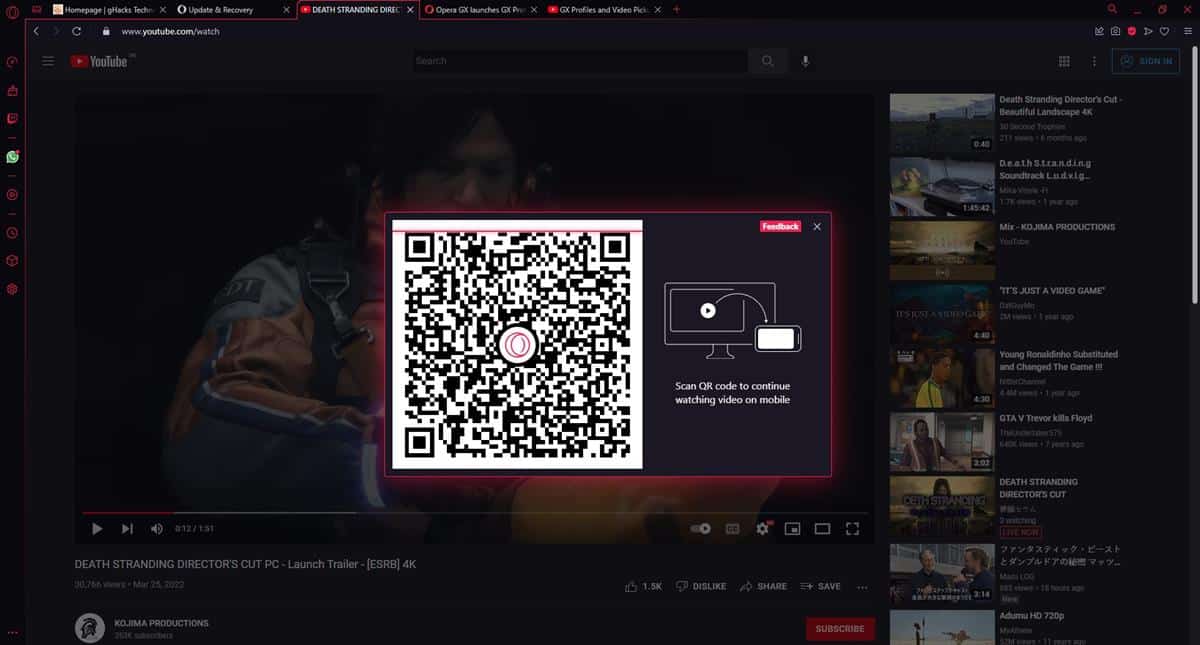Open the YouTube guide hamburger menu
Image resolution: width=1200 pixels, height=645 pixels.
pyautogui.click(x=48, y=61)
